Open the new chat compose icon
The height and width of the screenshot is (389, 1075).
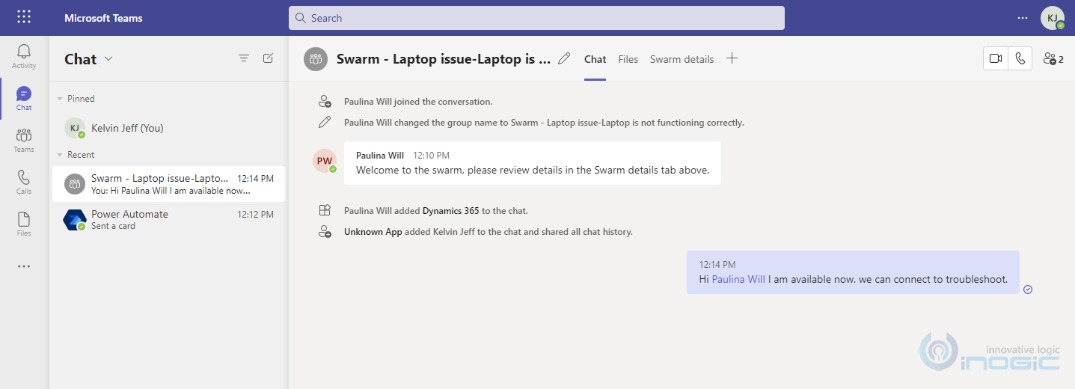click(268, 59)
